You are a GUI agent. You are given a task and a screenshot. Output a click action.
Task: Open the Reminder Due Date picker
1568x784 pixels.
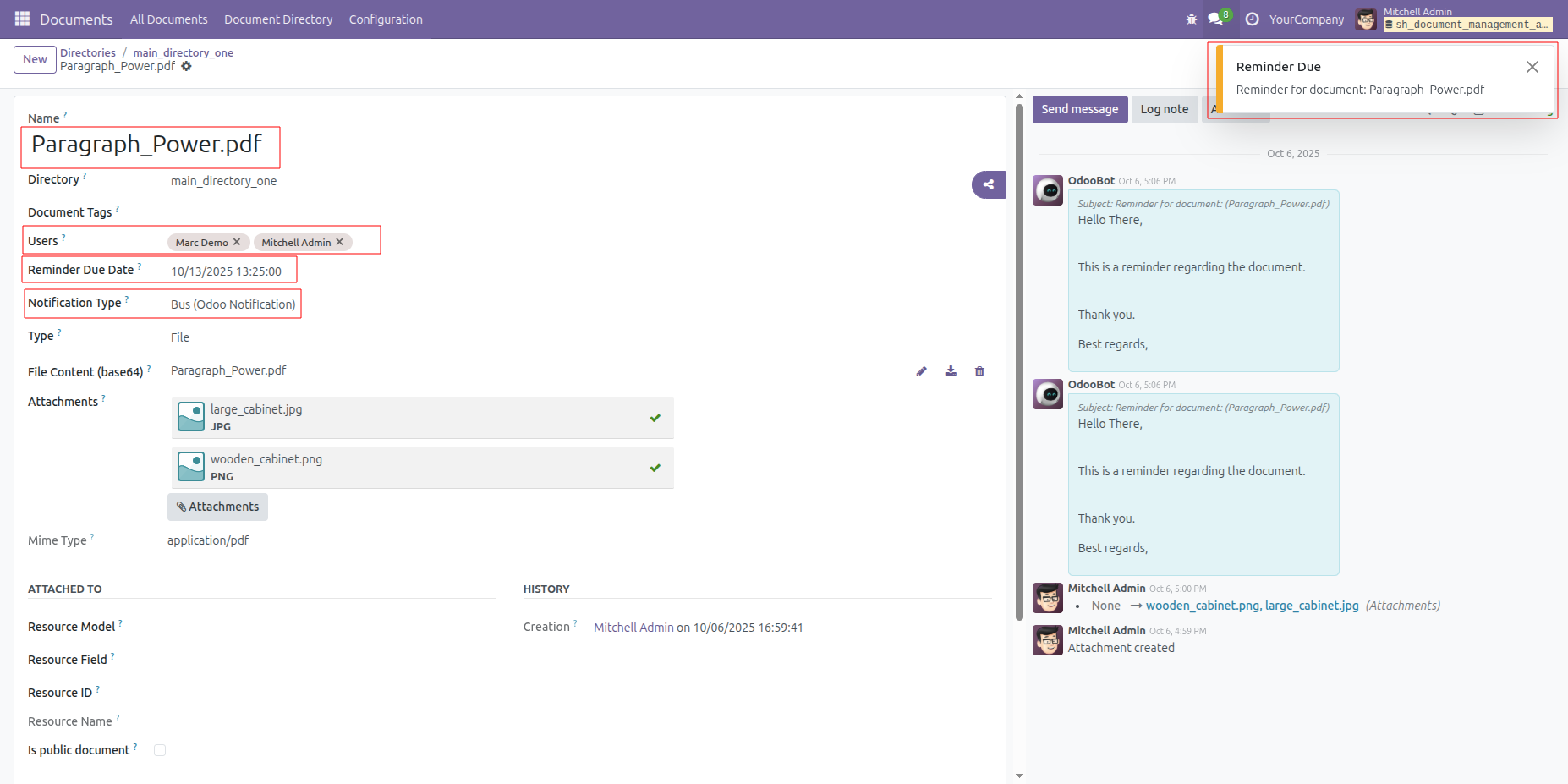227,271
